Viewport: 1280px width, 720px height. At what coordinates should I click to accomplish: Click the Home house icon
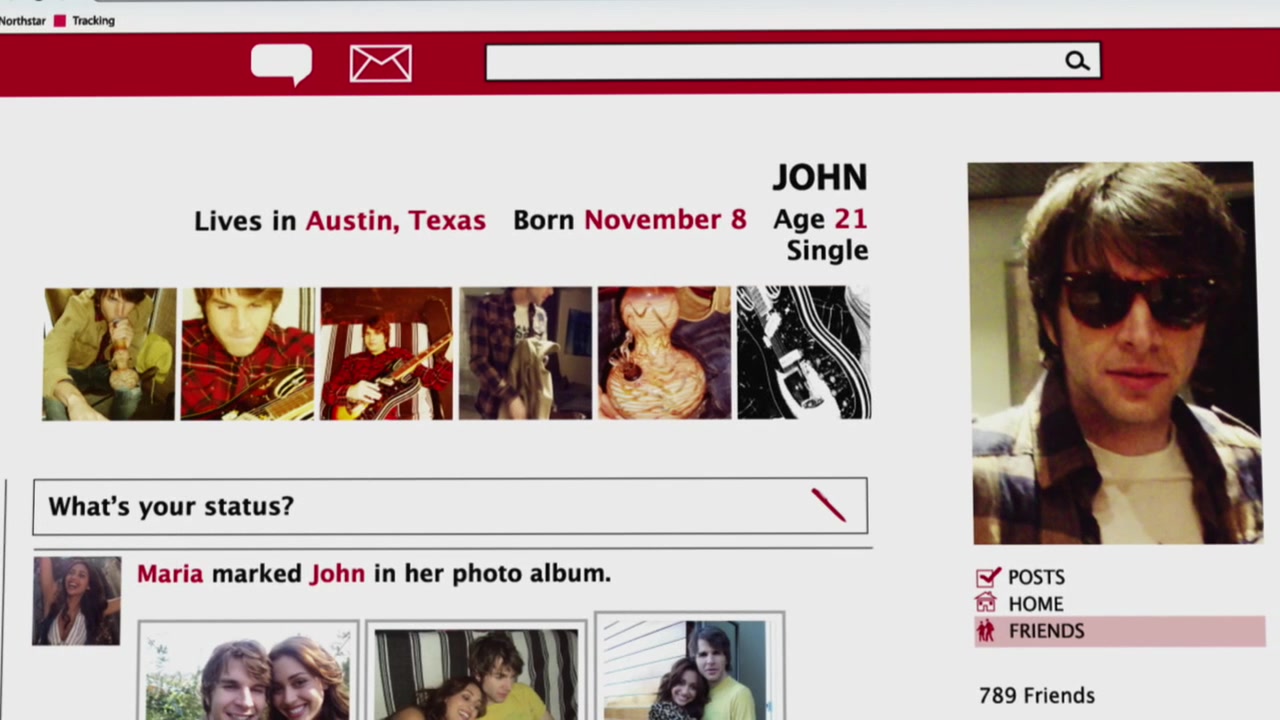(986, 603)
